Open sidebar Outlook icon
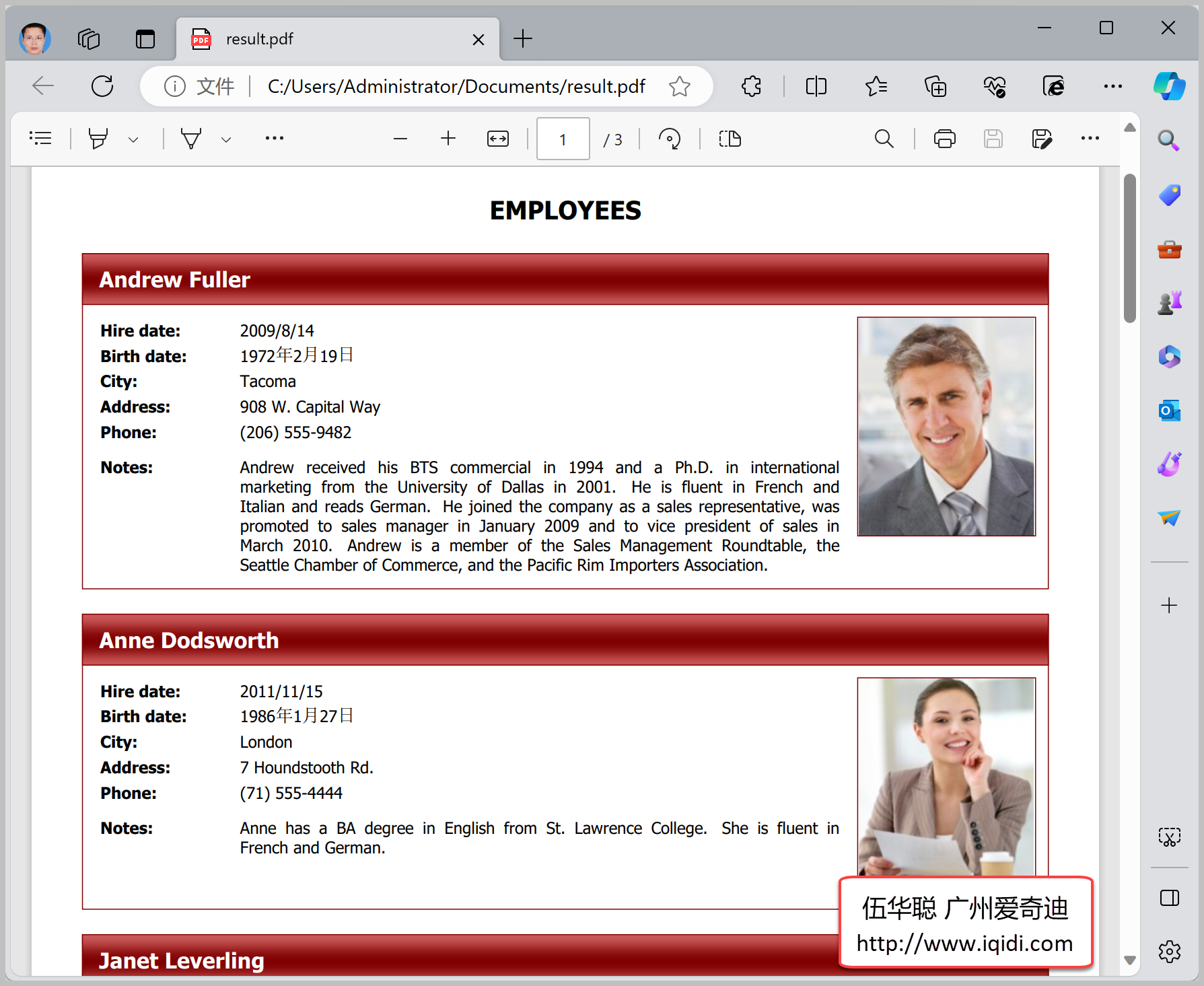The width and height of the screenshot is (1204, 986). tap(1169, 411)
